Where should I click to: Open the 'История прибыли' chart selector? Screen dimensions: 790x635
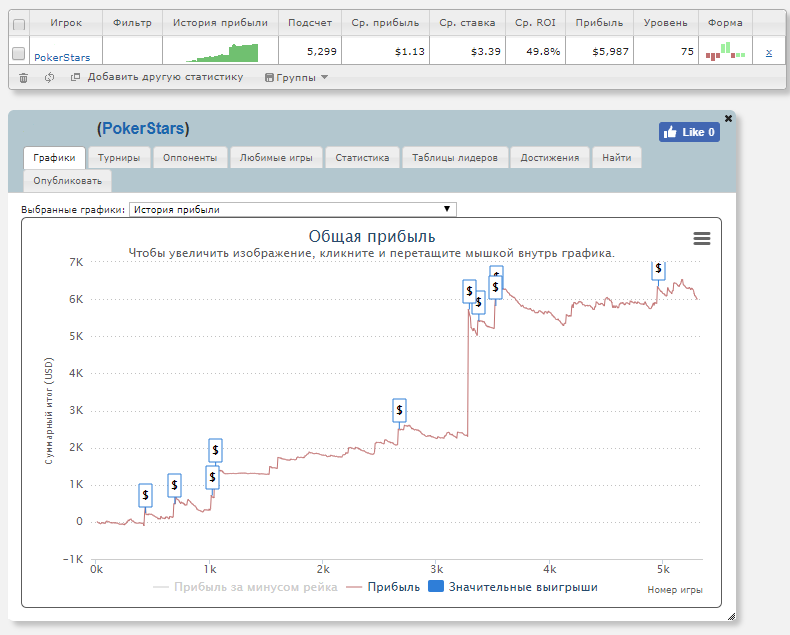point(292,210)
